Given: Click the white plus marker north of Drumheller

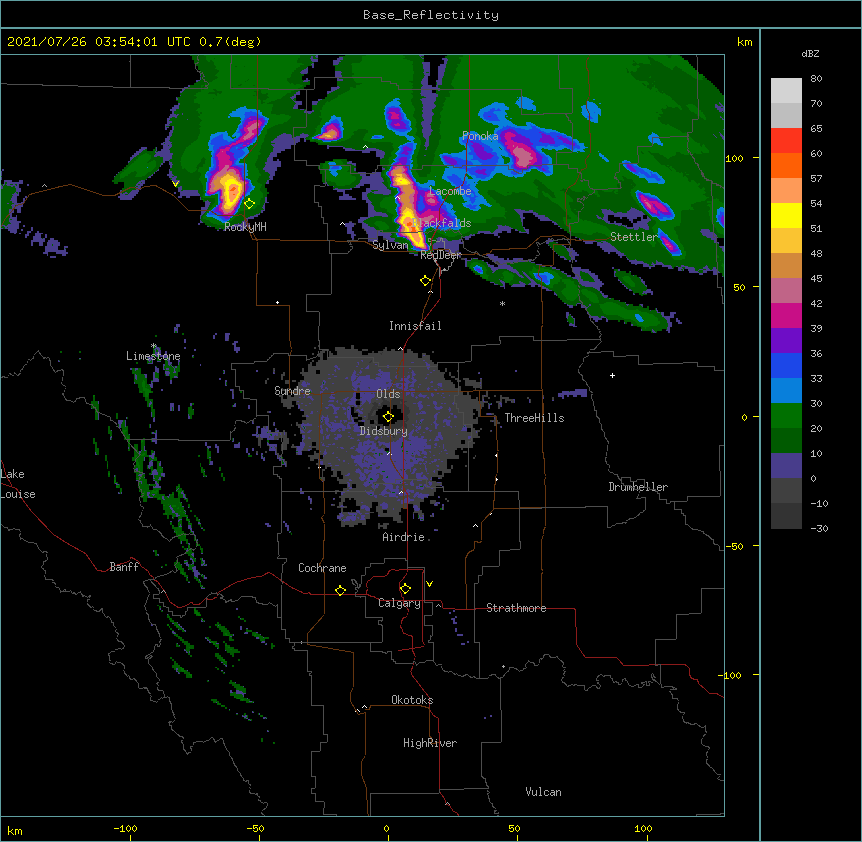Looking at the screenshot, I should tap(612, 375).
